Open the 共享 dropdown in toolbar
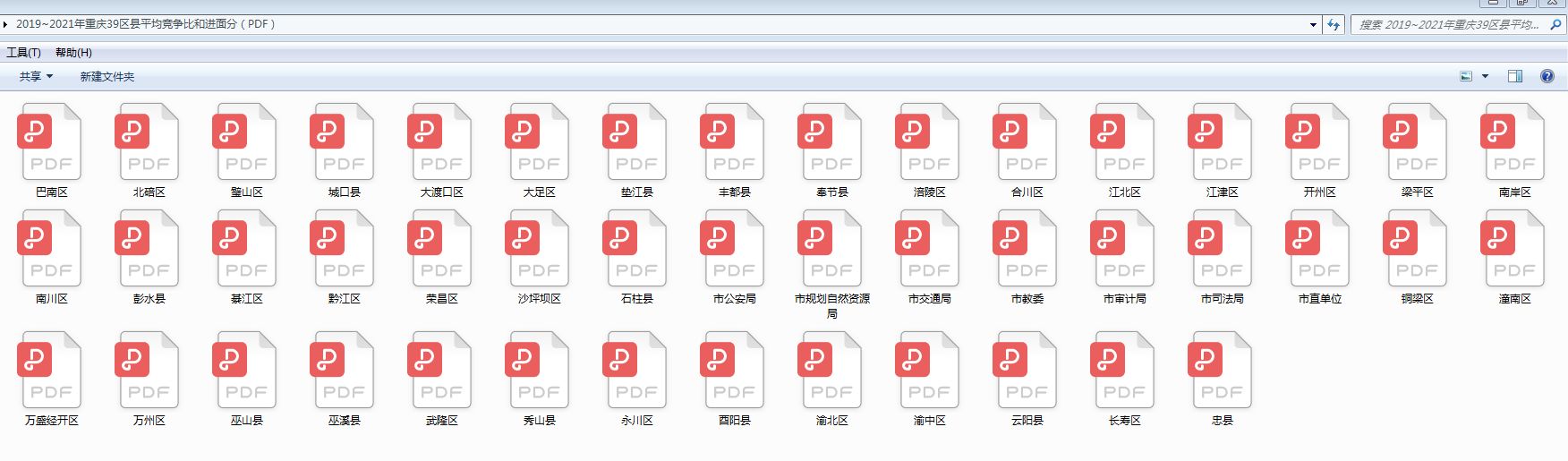Image resolution: width=1568 pixels, height=461 pixels. click(x=36, y=77)
